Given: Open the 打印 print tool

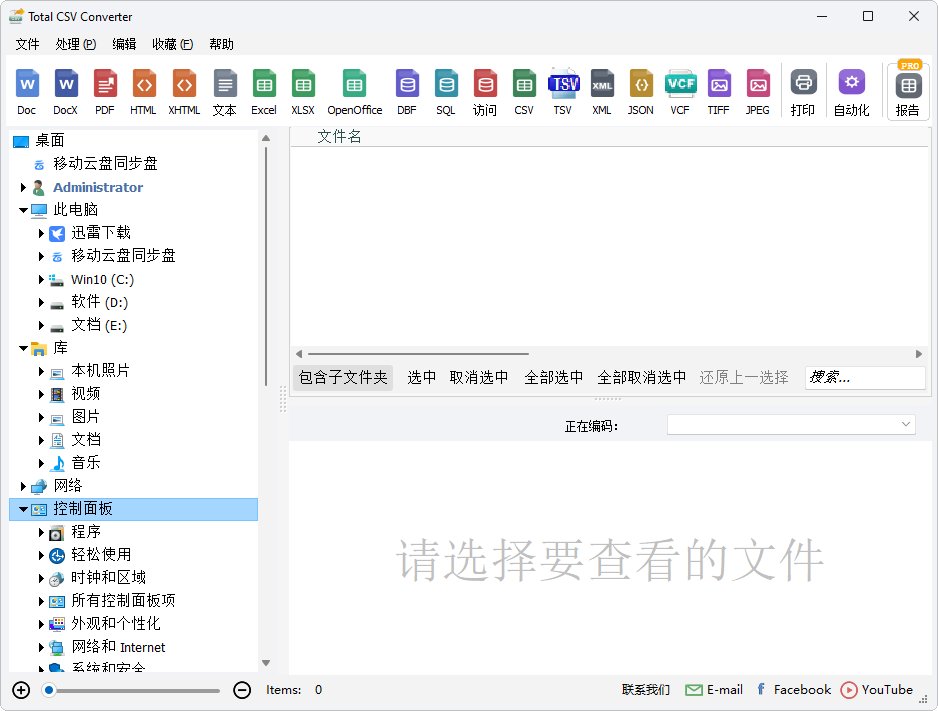Looking at the screenshot, I should [803, 91].
